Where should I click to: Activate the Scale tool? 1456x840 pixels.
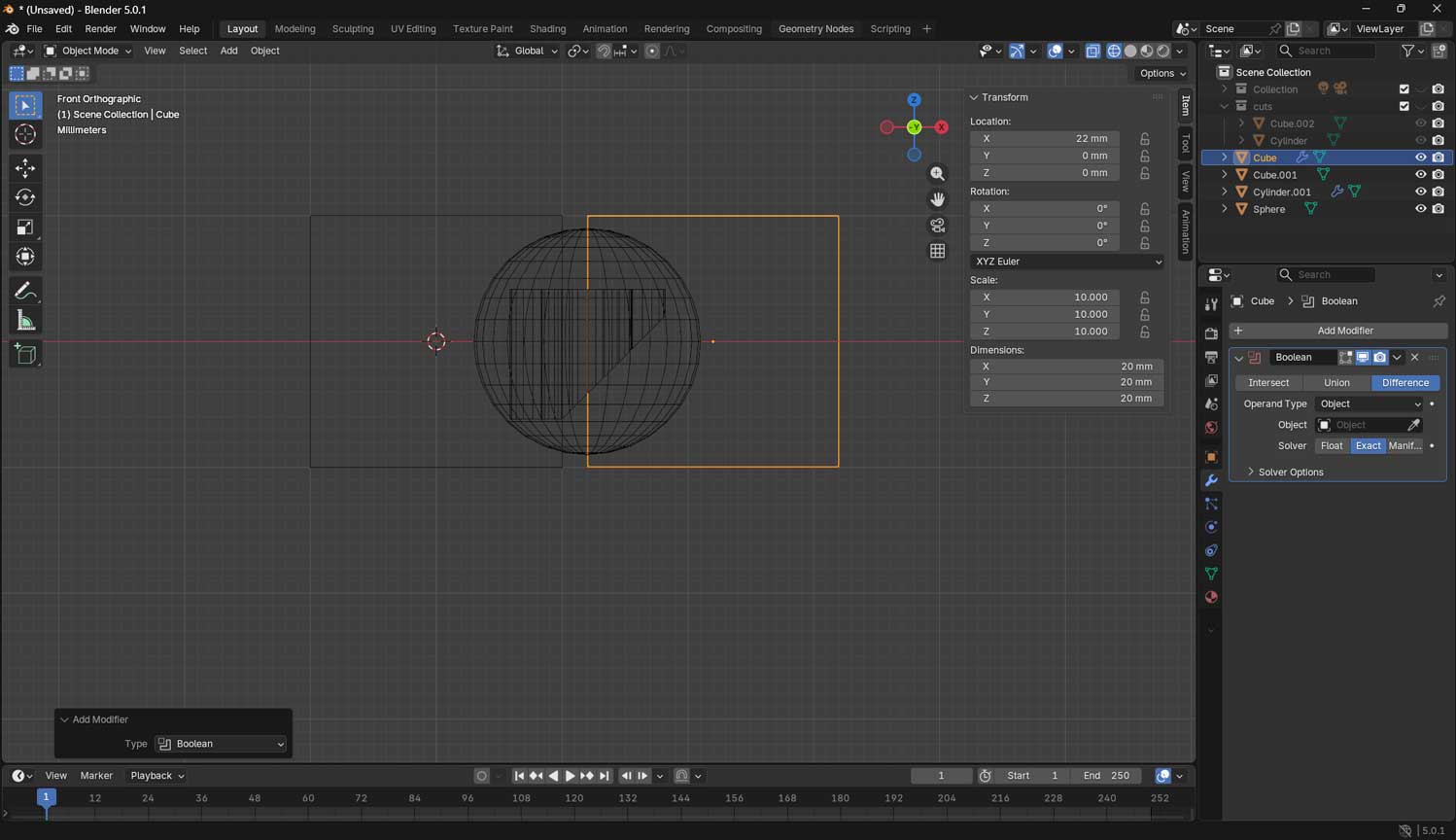point(25,227)
